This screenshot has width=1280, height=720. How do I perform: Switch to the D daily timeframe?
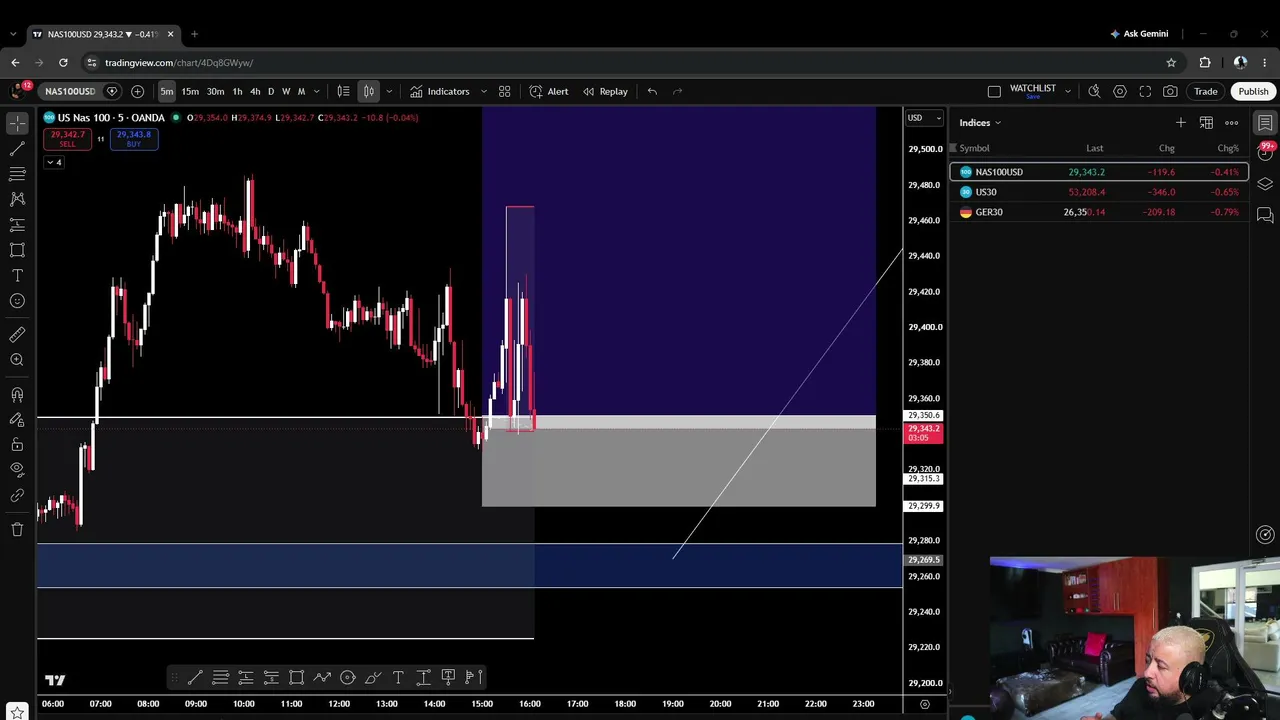[x=270, y=91]
